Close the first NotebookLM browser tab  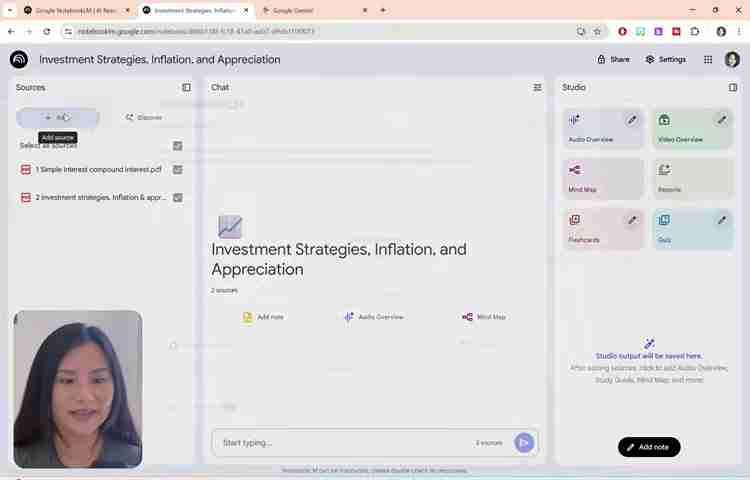click(x=128, y=10)
